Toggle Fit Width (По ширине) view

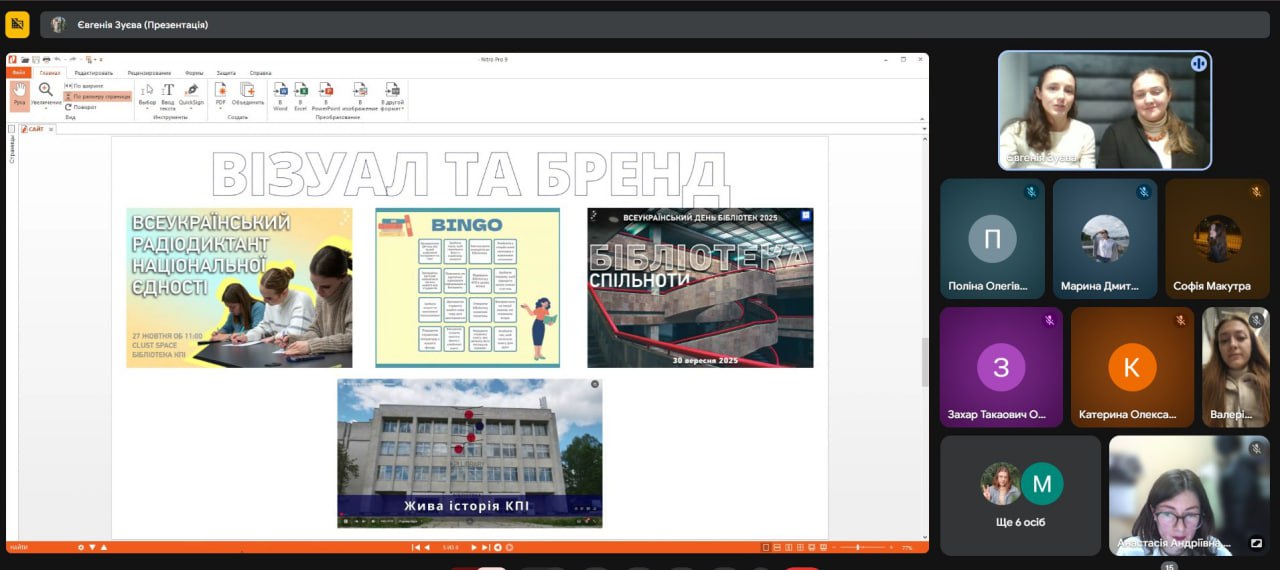(x=87, y=86)
